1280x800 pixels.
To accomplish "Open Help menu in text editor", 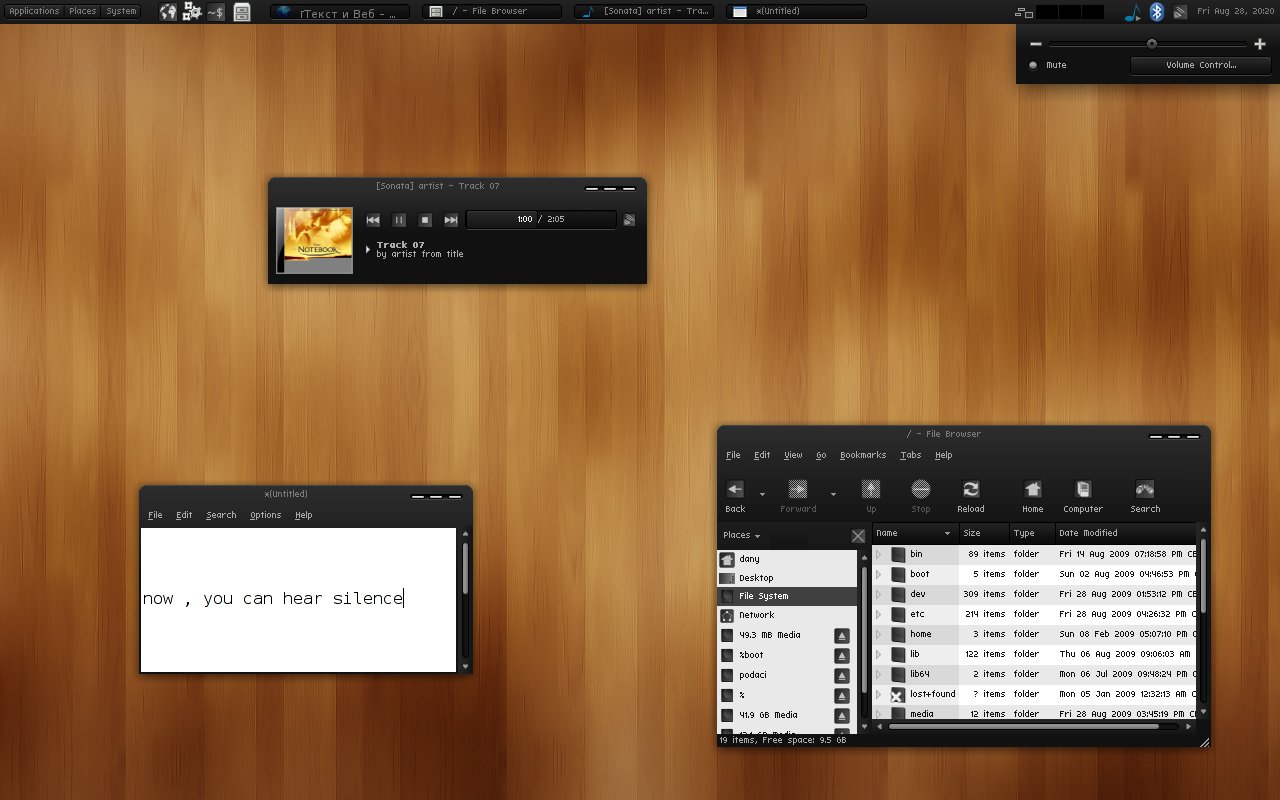I will pyautogui.click(x=303, y=515).
